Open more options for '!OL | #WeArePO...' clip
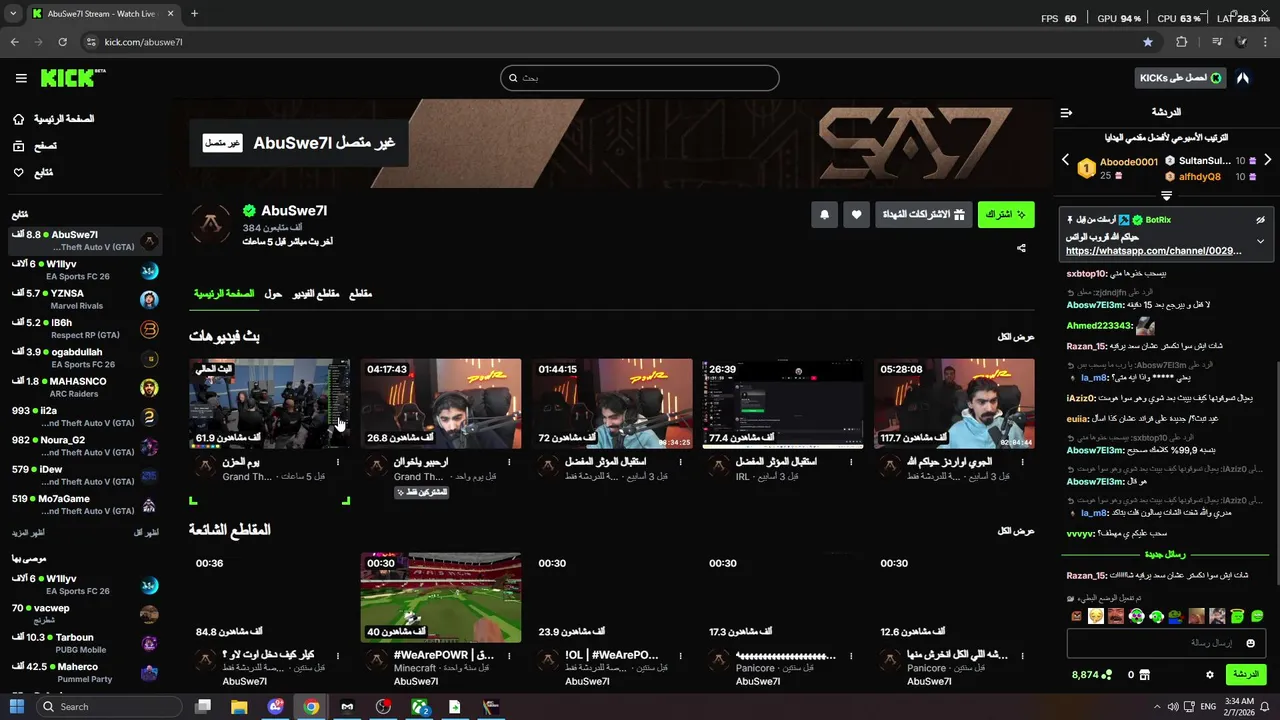1280x720 pixels. [680, 656]
